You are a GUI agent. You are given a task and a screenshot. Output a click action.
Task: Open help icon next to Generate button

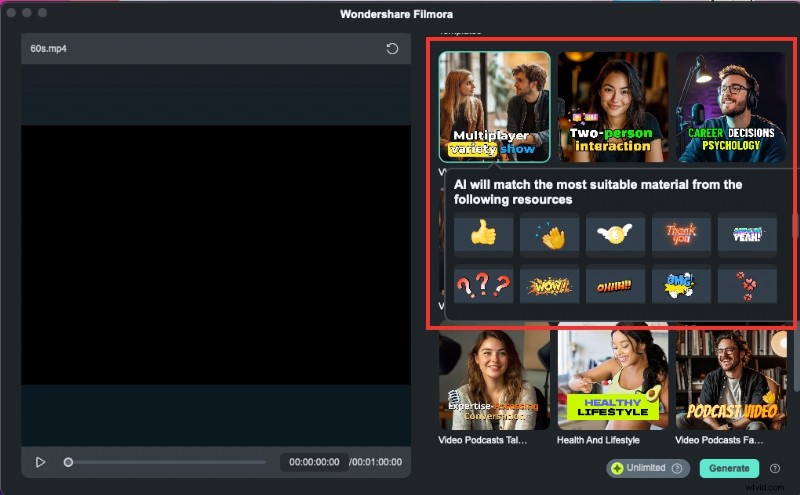[775, 468]
